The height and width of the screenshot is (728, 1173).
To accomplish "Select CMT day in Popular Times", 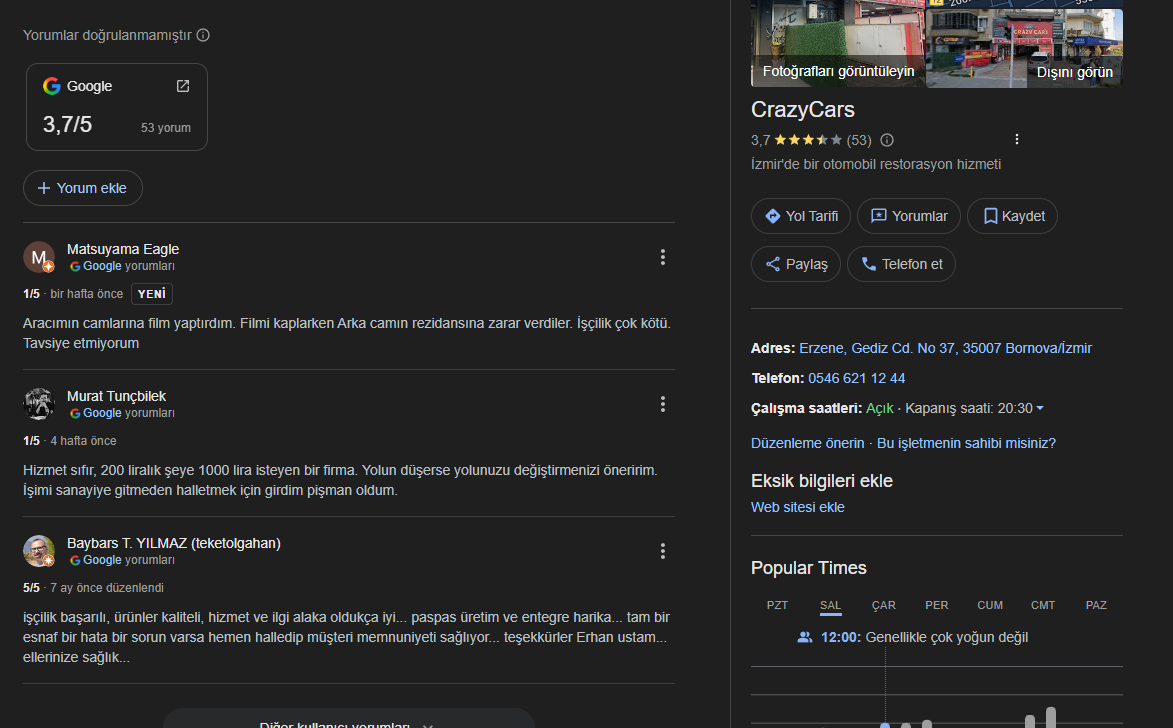I will coord(1043,605).
